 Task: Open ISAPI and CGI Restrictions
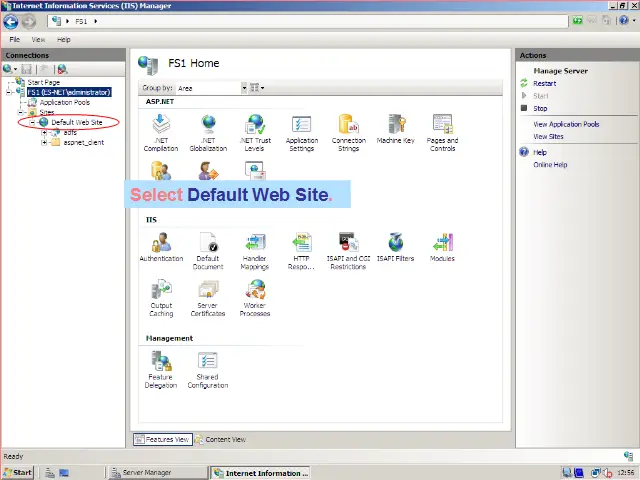click(348, 251)
